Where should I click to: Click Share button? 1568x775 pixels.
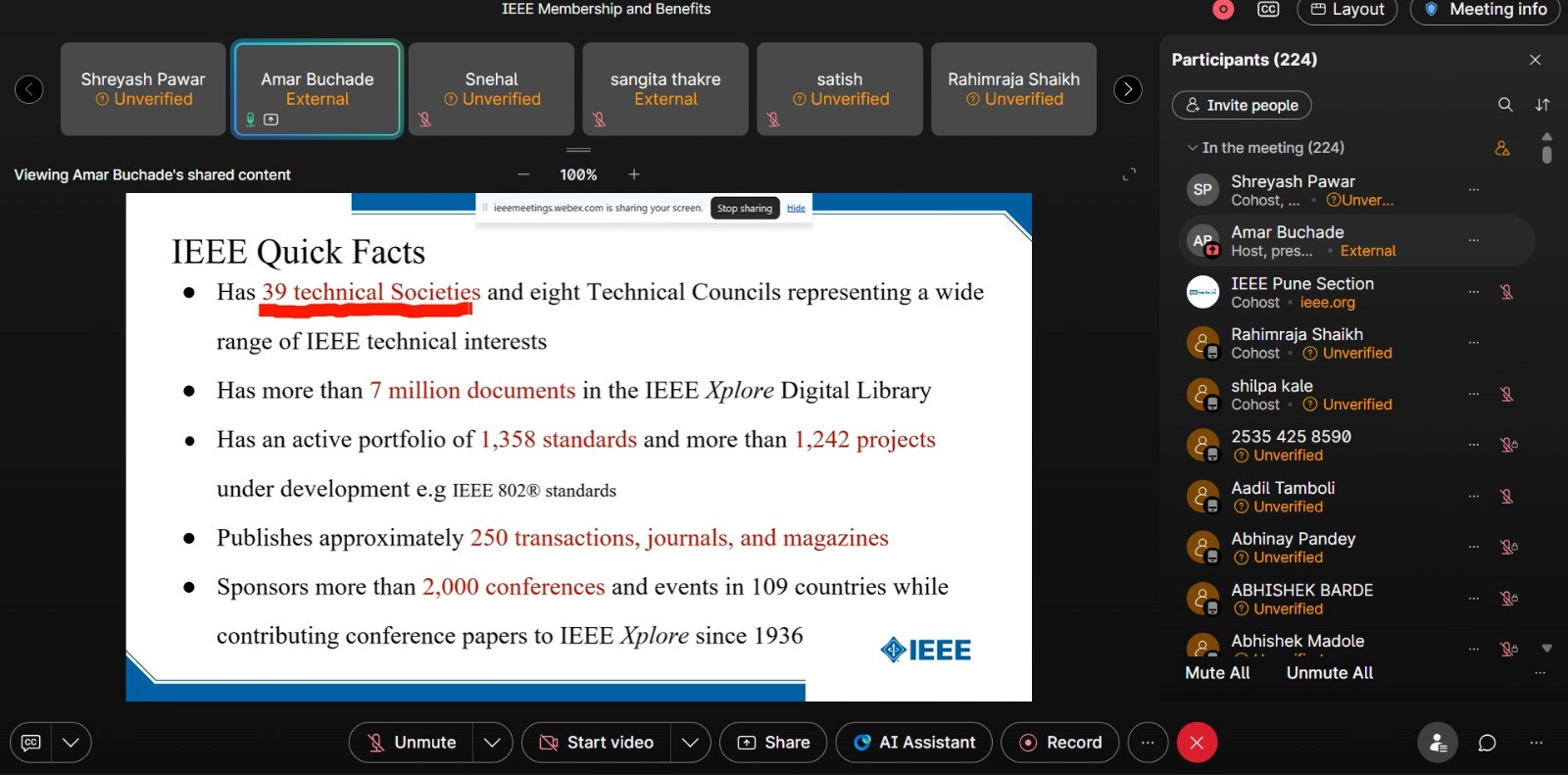pyautogui.click(x=773, y=743)
